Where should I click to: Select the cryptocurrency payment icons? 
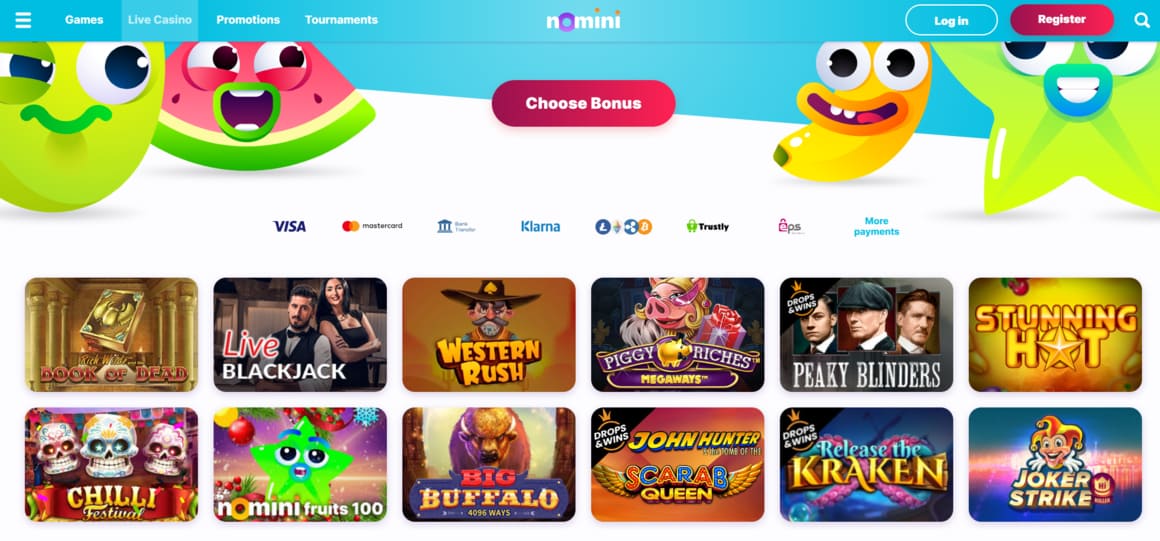tap(624, 226)
